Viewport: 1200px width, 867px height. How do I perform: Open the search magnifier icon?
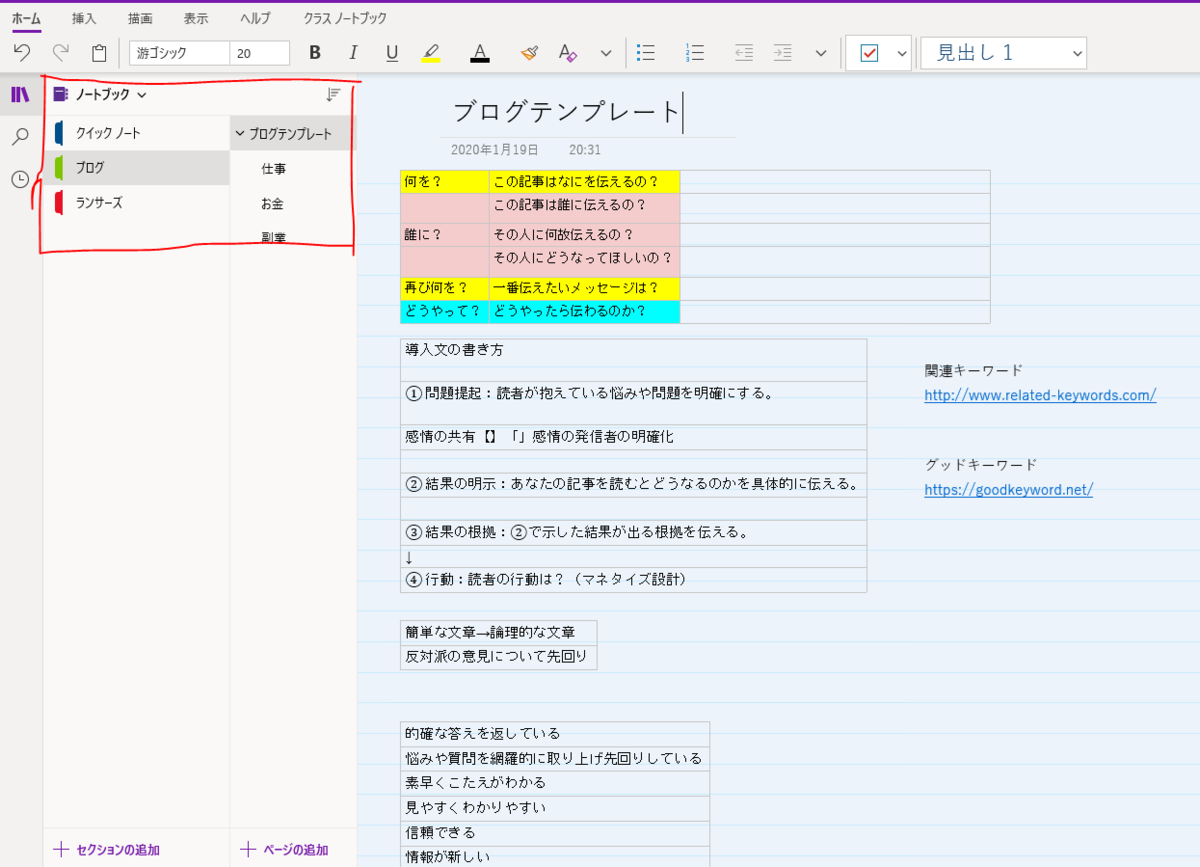coord(20,137)
